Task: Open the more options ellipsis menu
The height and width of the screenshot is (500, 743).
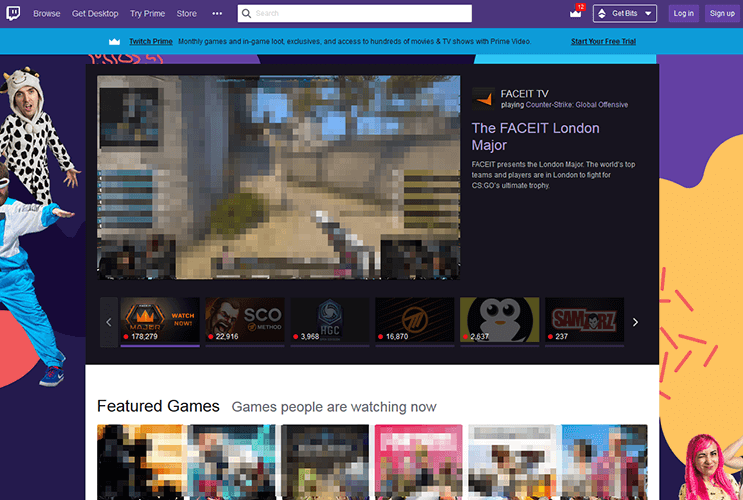Action: (217, 13)
